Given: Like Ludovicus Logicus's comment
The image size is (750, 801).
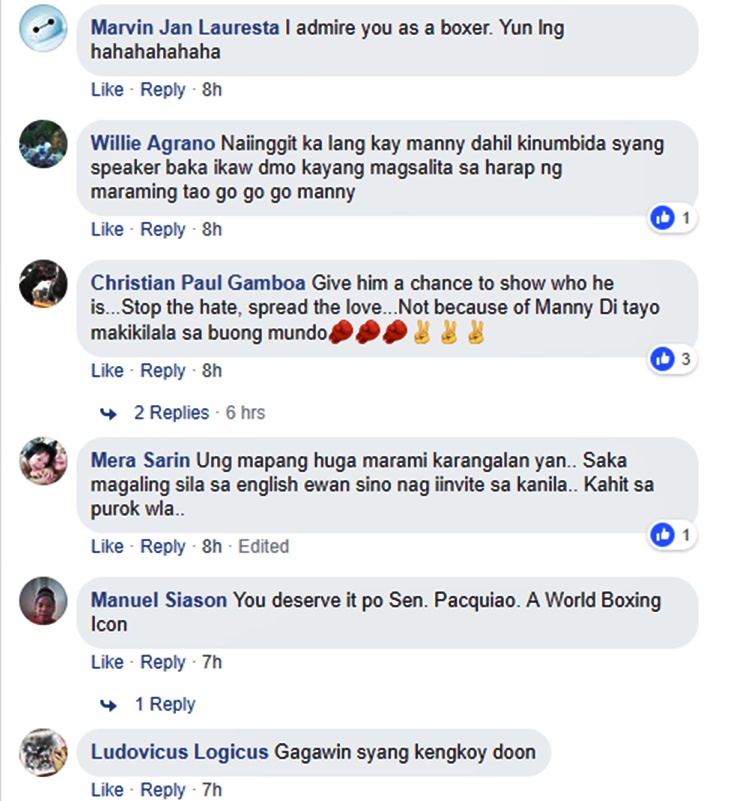Looking at the screenshot, I should coord(107,789).
